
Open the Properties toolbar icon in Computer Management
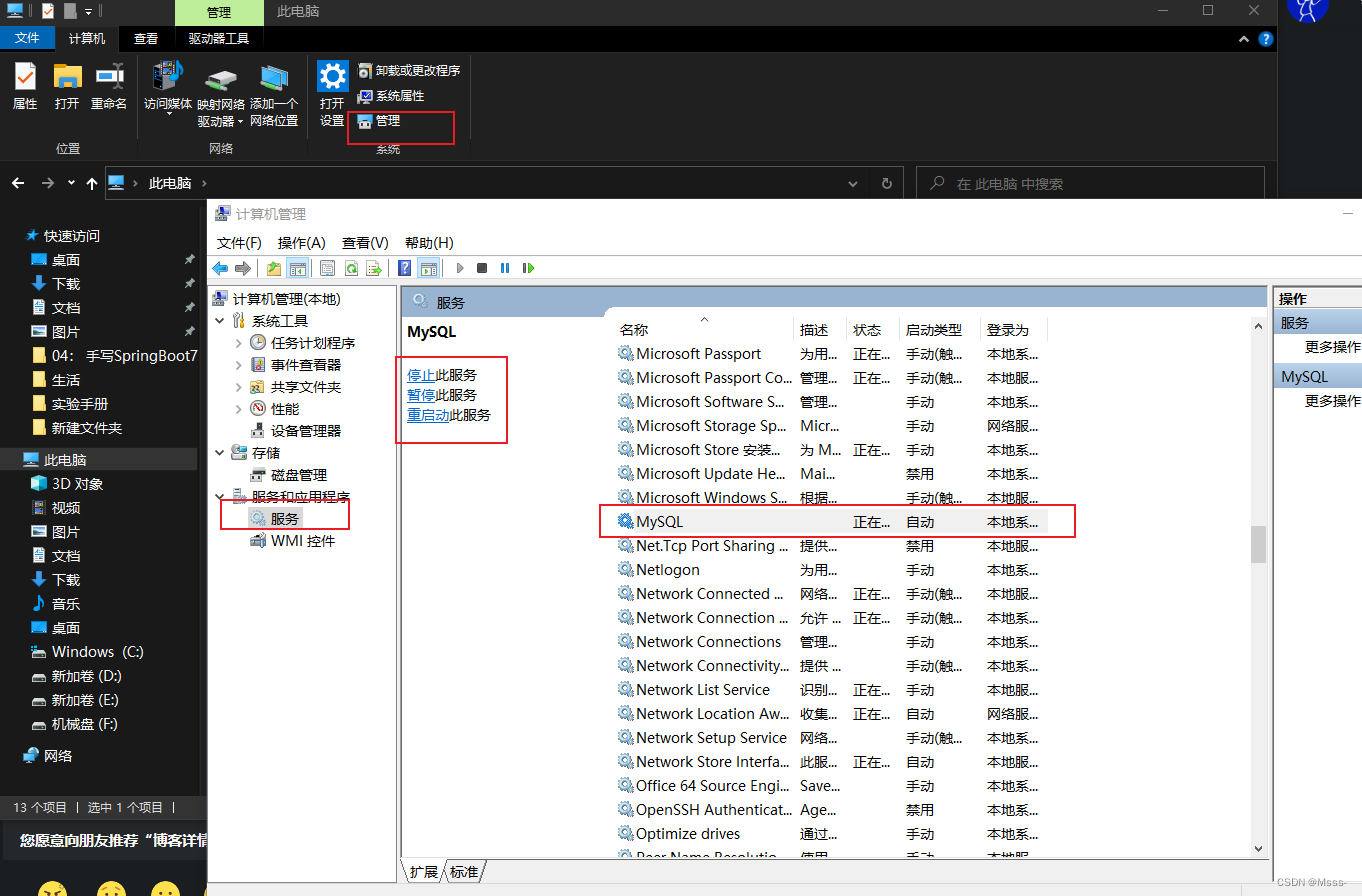coord(328,268)
